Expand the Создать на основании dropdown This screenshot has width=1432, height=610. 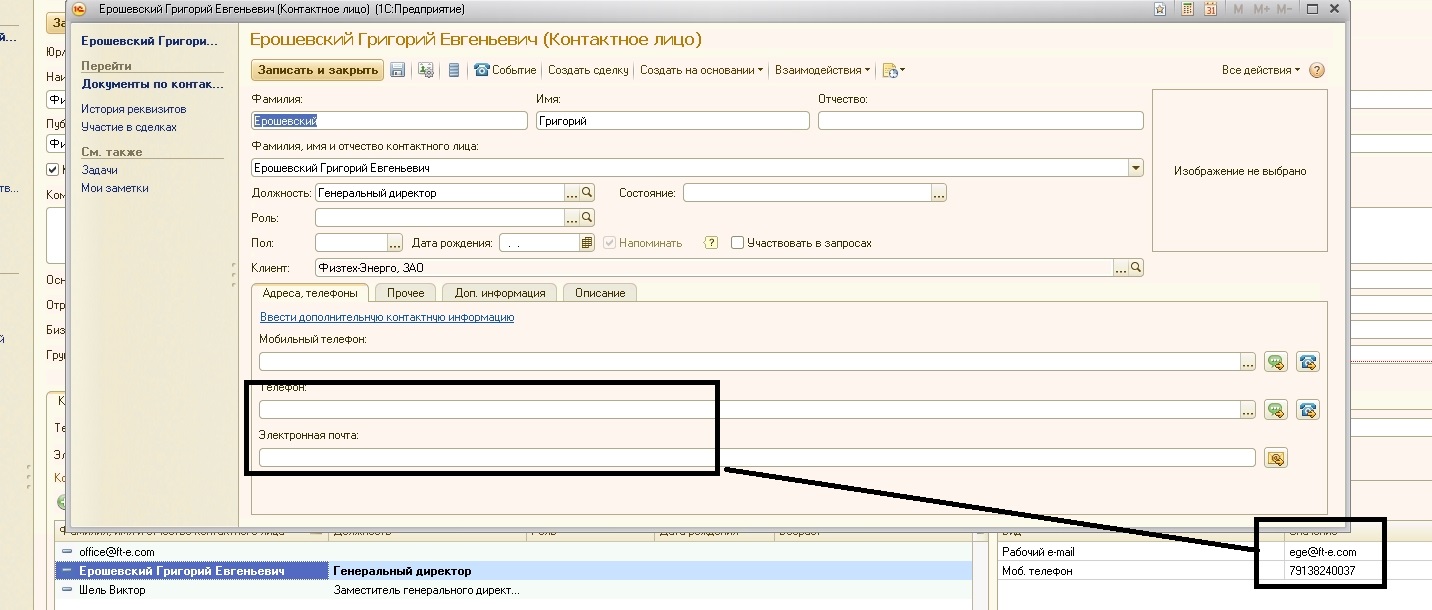[x=701, y=70]
